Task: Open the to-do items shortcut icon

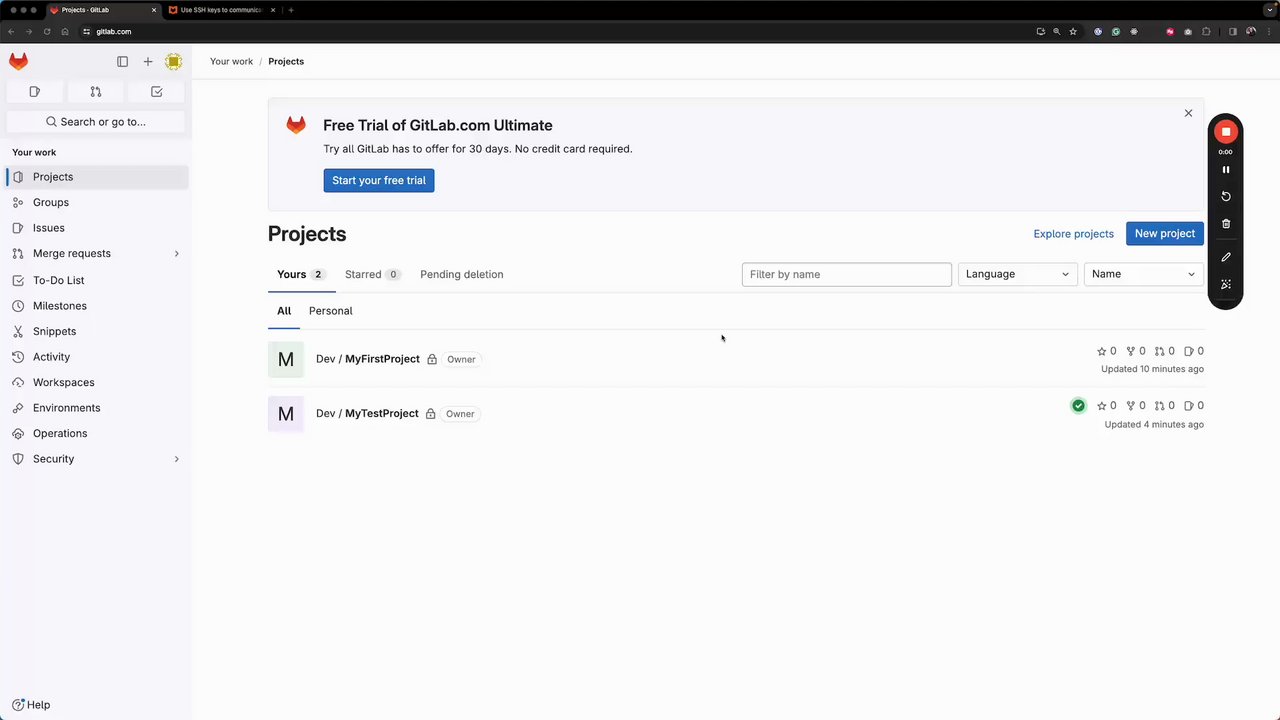Action: click(x=157, y=92)
